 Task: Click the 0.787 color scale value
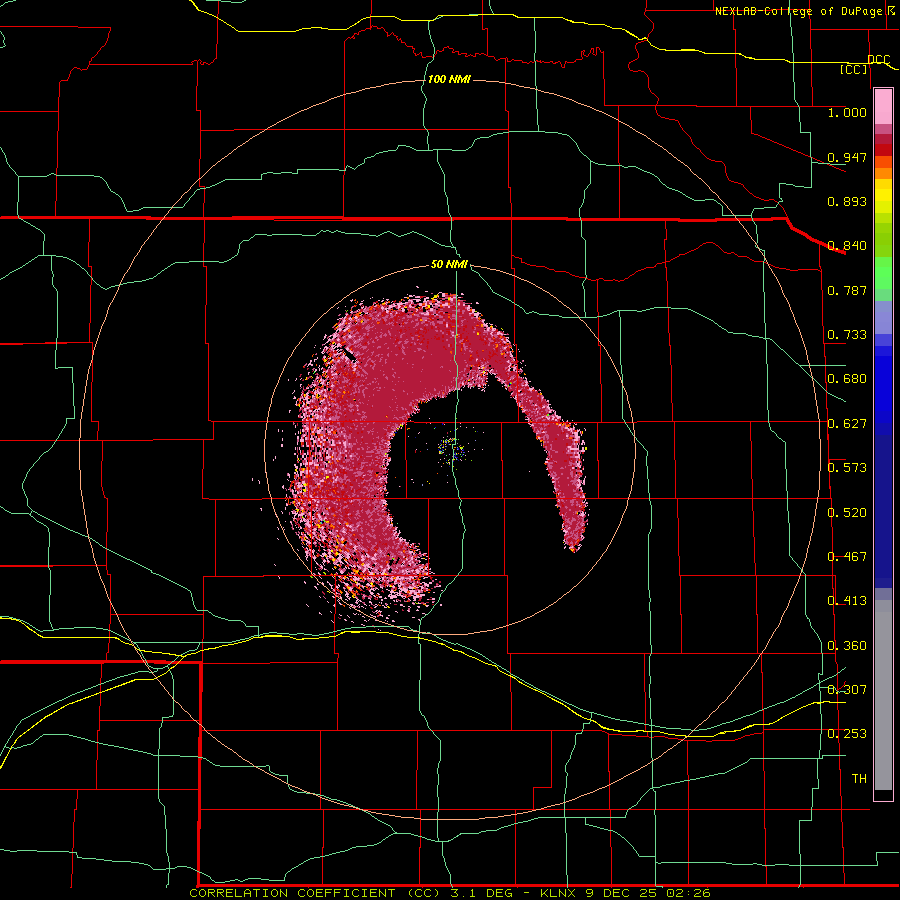pos(847,290)
